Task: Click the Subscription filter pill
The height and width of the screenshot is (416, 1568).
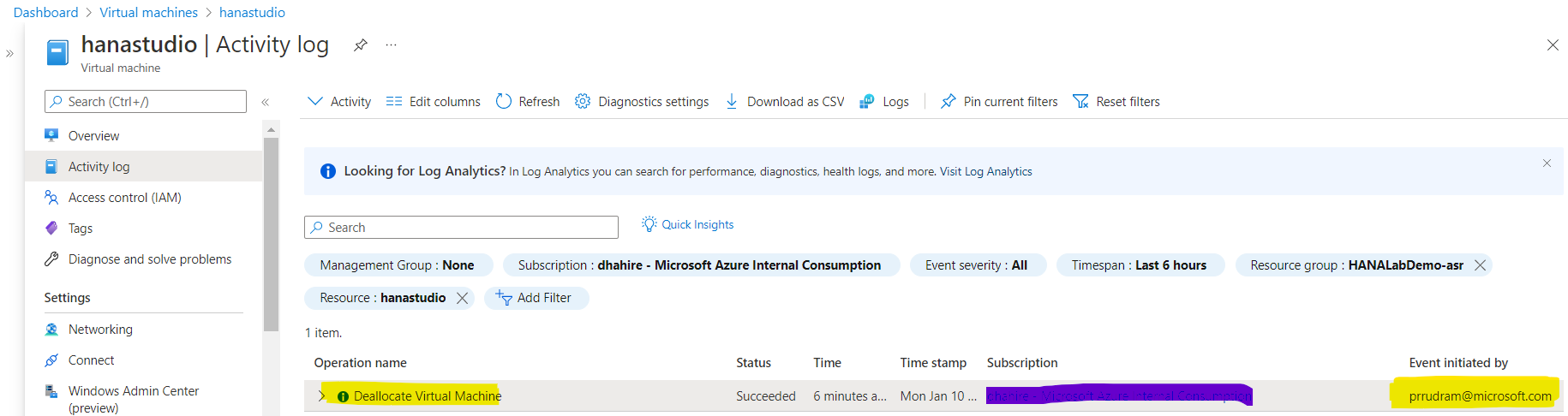Action: tap(700, 265)
